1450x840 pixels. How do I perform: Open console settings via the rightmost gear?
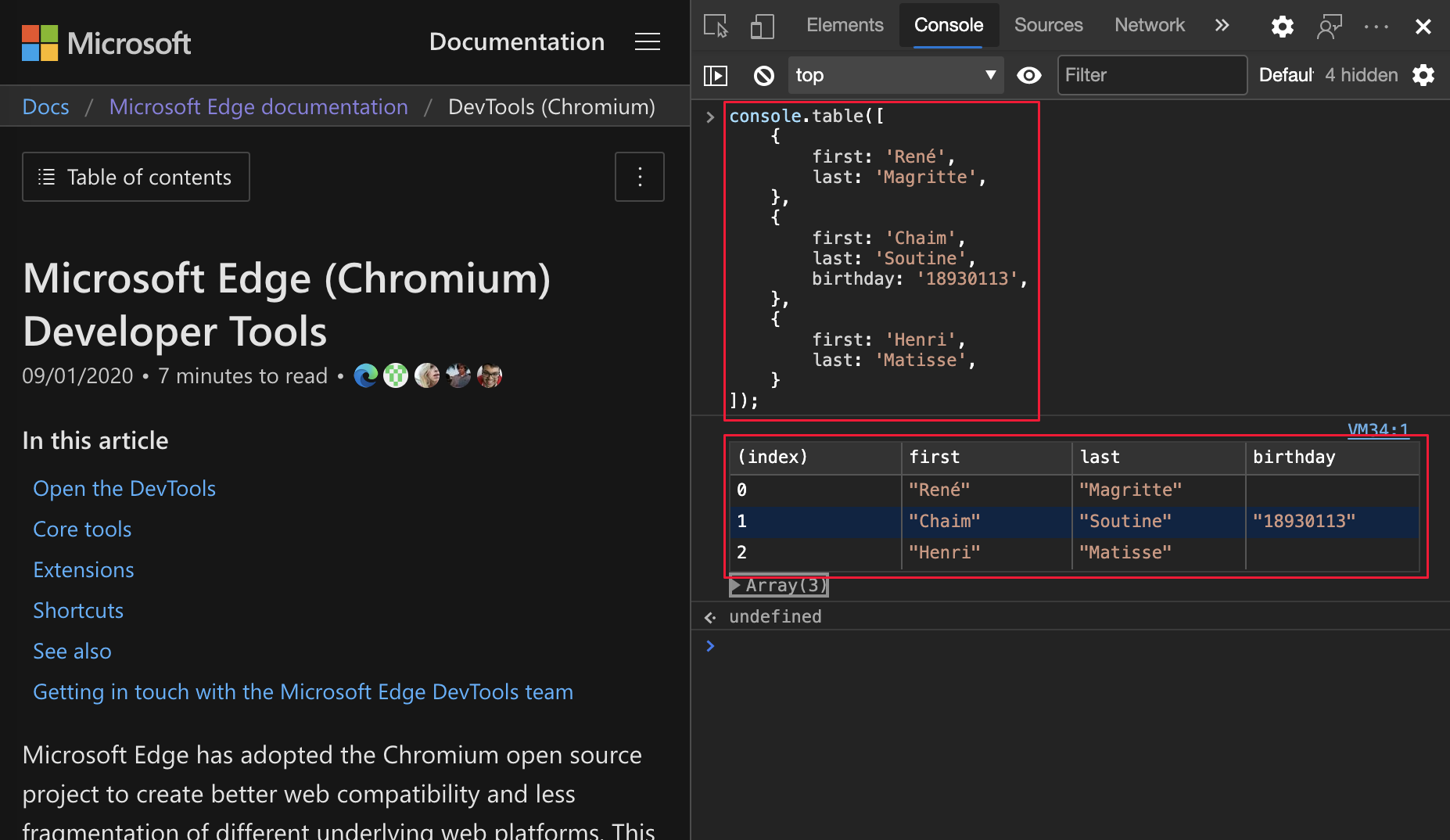[x=1424, y=75]
